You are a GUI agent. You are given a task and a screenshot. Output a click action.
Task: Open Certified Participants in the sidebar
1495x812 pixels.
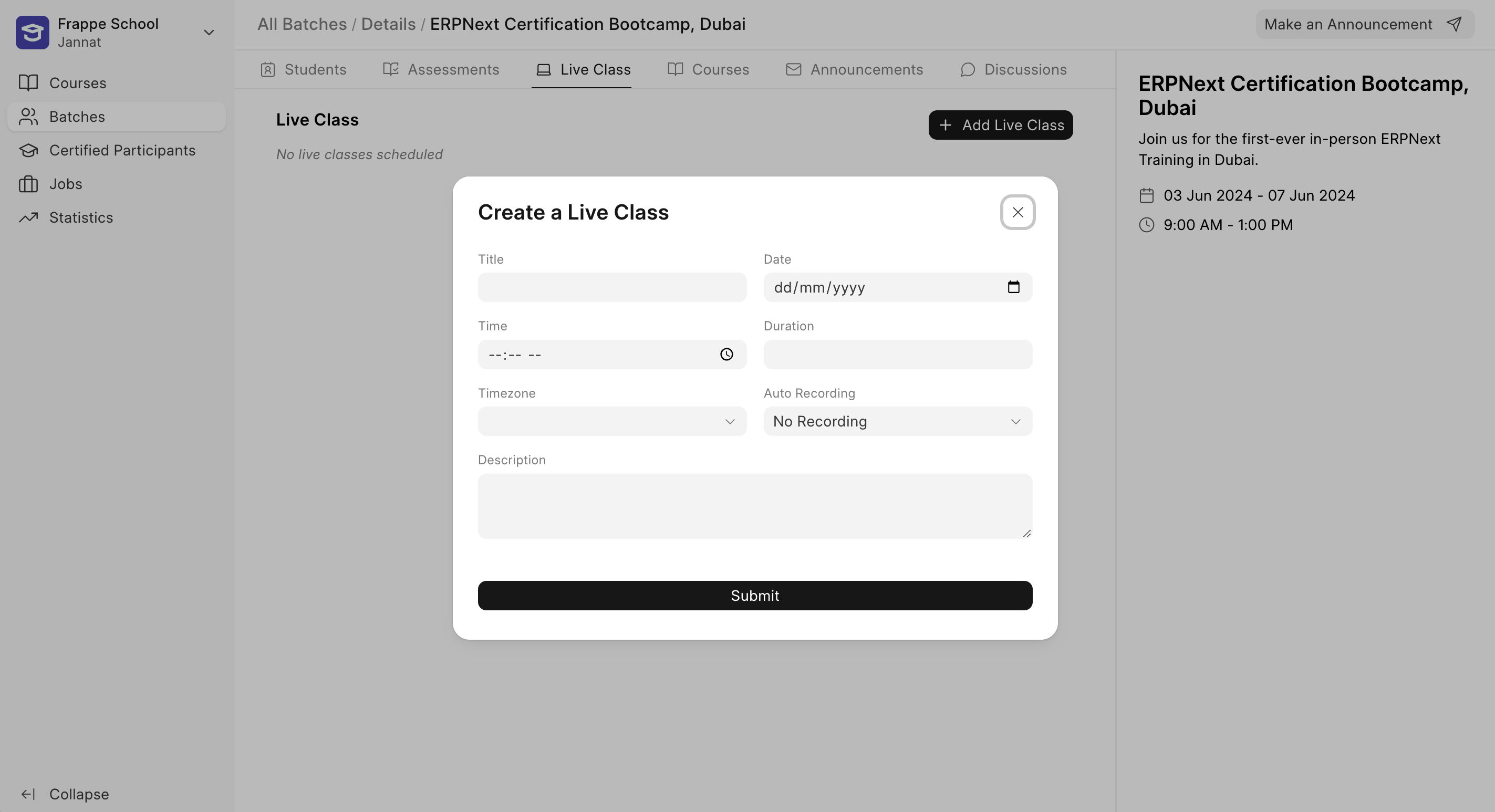122,150
